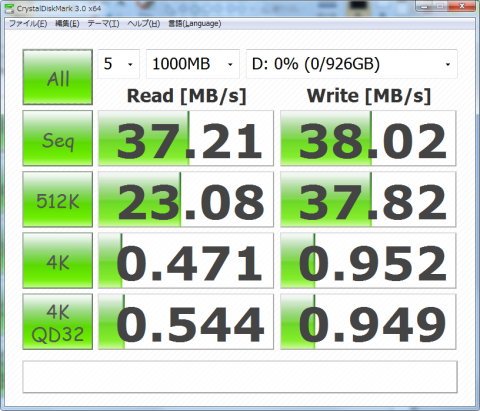Start the 512K benchmark test
480x411 pixels.
(58, 199)
